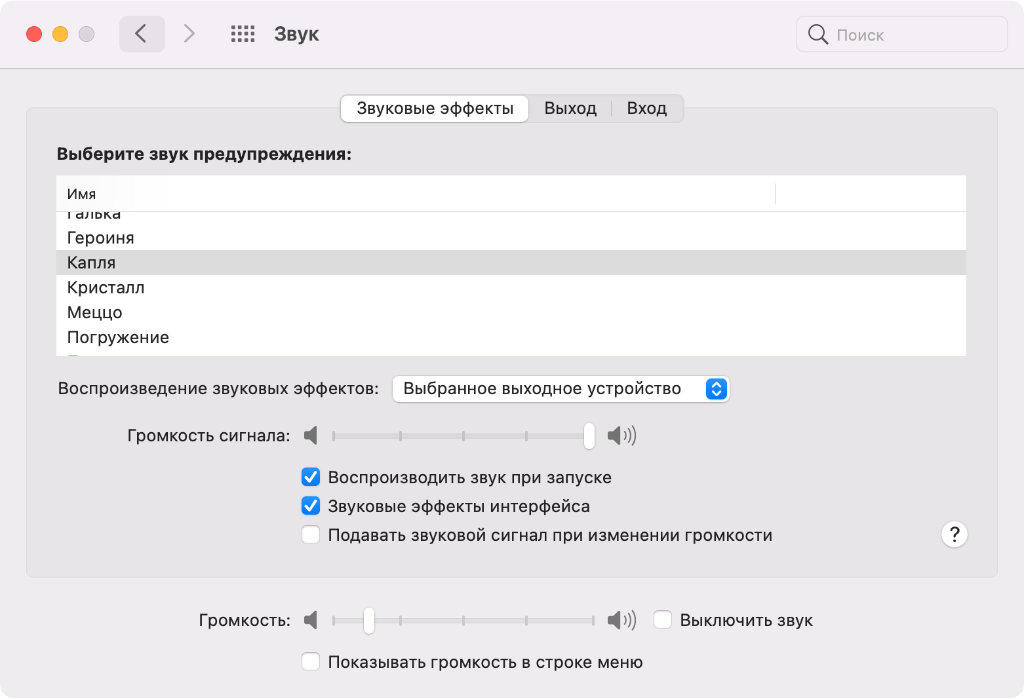Click the loud speaker icon beside Громкость сигнала
Screen dimensions: 1024x698
621,436
